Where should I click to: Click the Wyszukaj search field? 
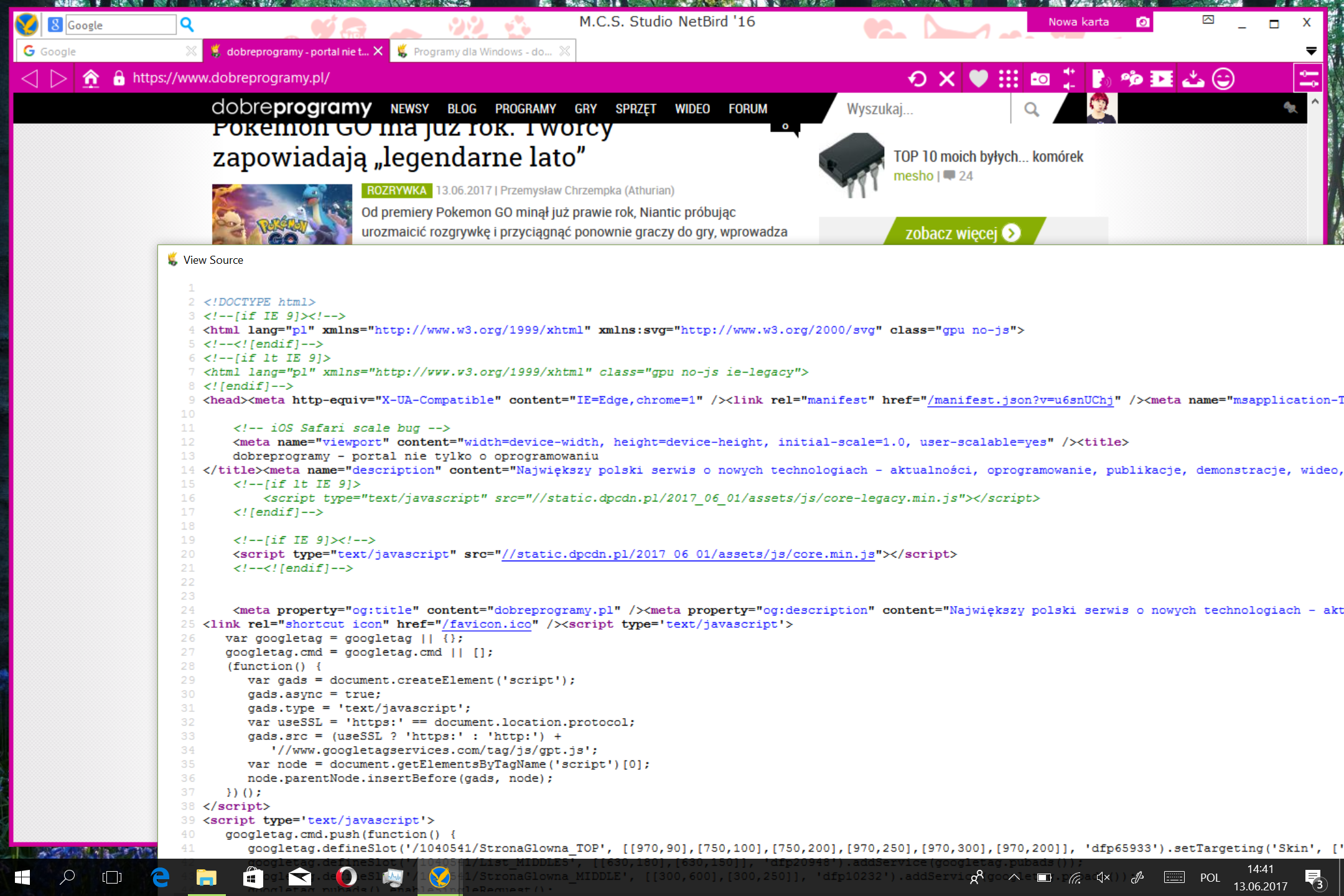[921, 110]
